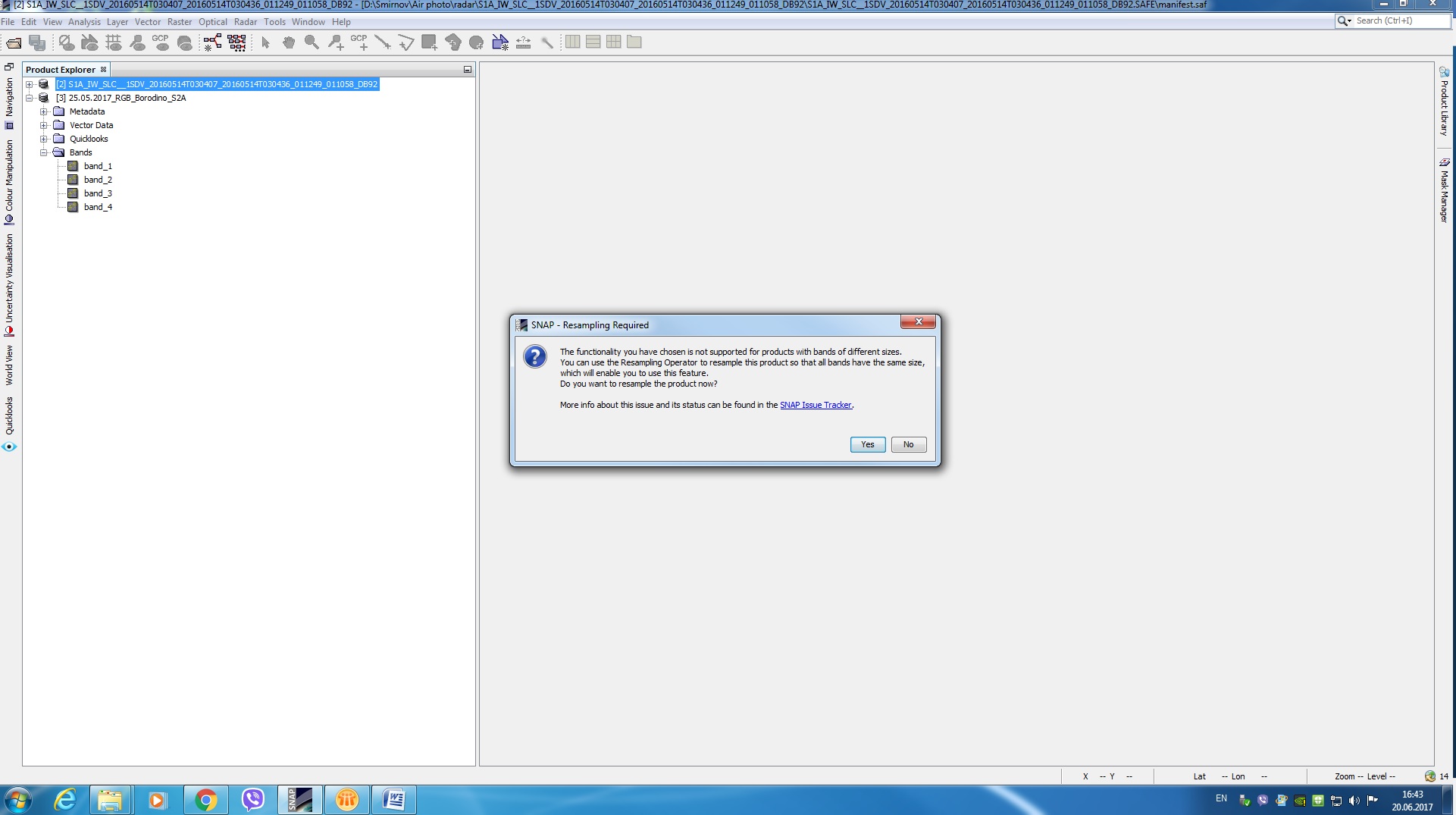Open Google Chrome from the taskbar
1456x815 pixels.
pos(205,800)
